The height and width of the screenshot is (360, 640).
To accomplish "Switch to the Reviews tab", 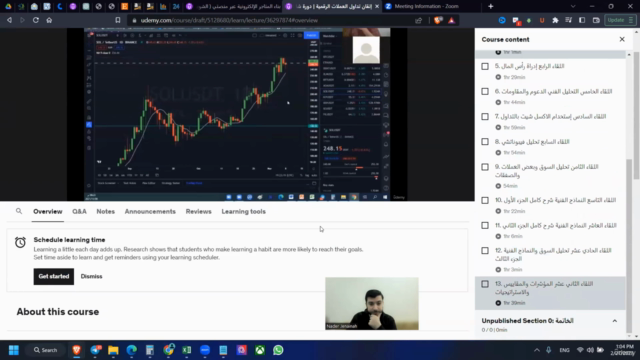I will click(198, 211).
